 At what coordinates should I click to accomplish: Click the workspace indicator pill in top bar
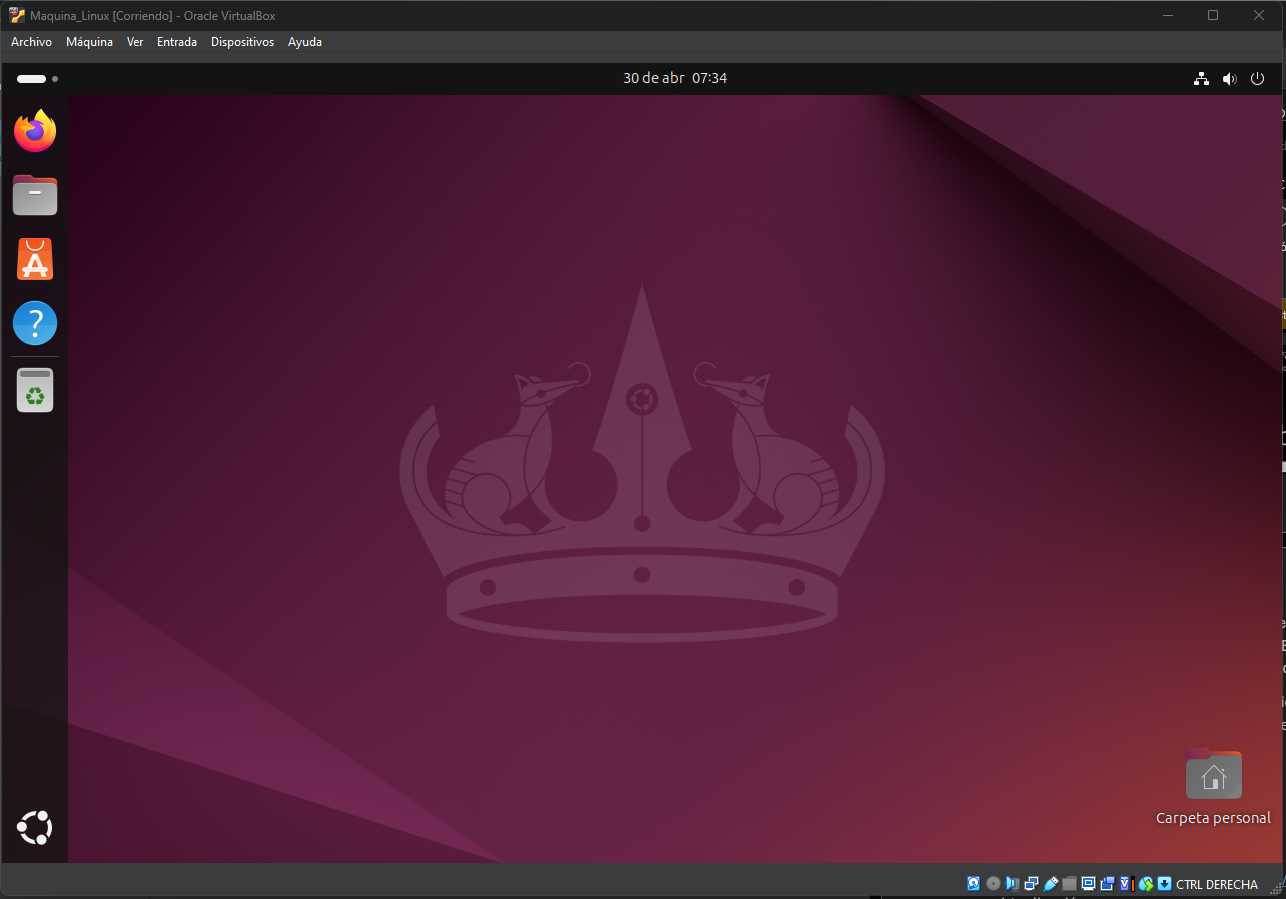tap(32, 79)
